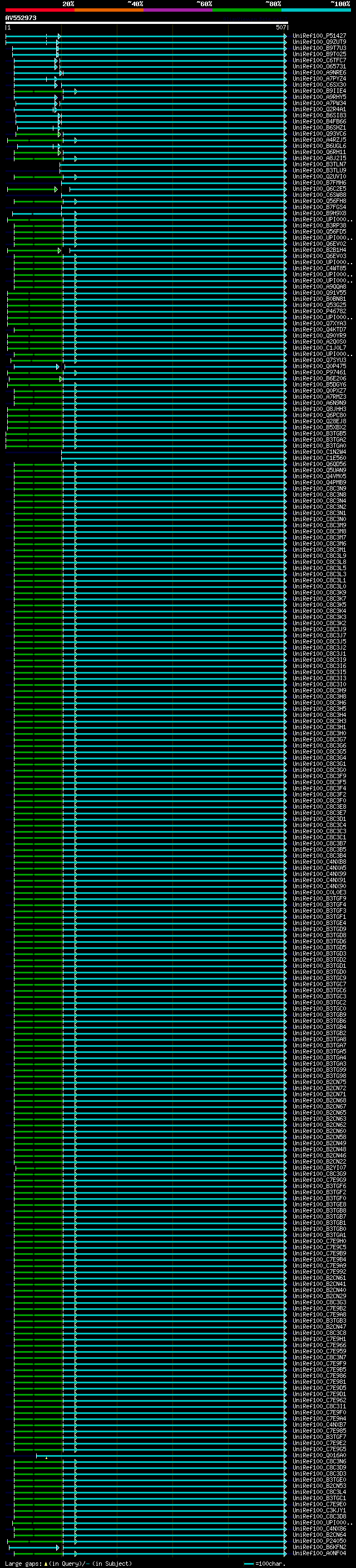
Task: Select the UniRef100_B6E206 label
Action: tap(319, 378)
